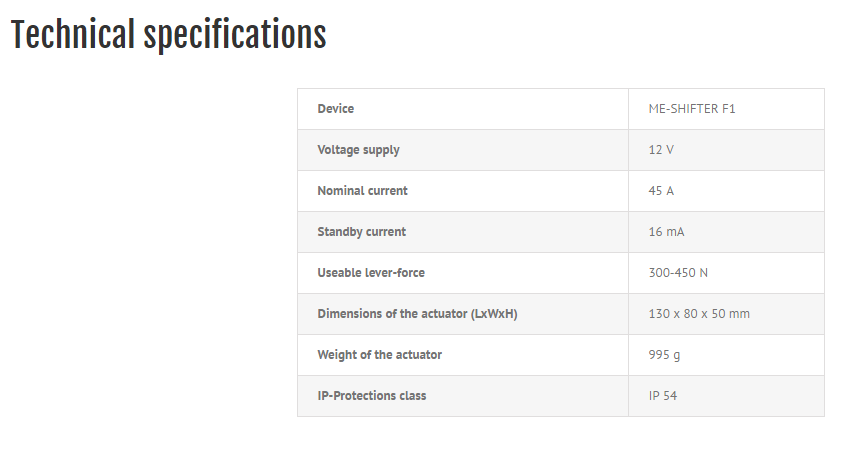
Task: Select the 'Voltage supply' label cell
Action: [x=358, y=150]
